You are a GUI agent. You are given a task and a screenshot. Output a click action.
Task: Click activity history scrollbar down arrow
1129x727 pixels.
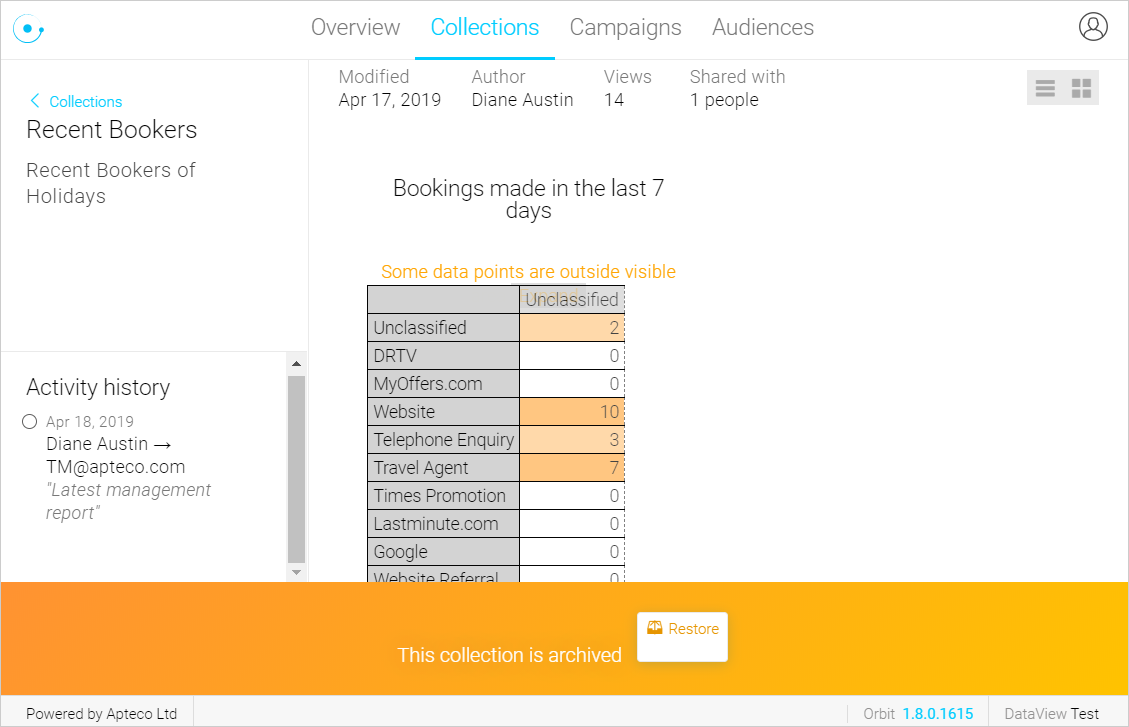coord(296,573)
